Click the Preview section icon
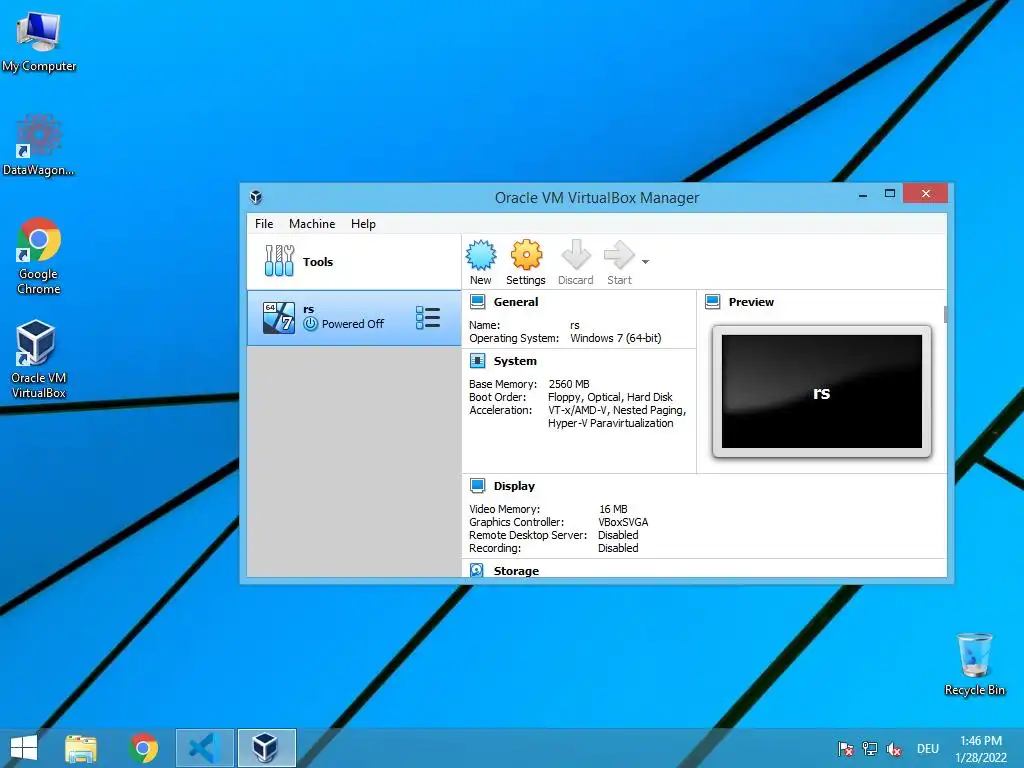The height and width of the screenshot is (768, 1024). click(712, 302)
